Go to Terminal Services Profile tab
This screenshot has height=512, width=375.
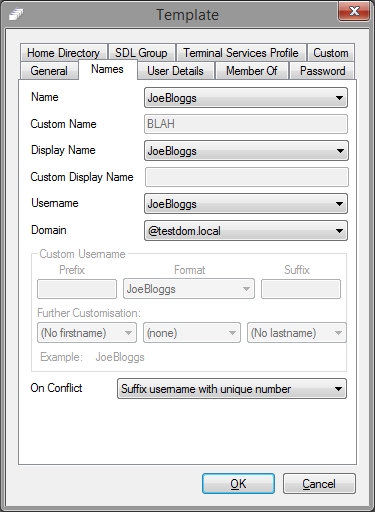point(241,53)
